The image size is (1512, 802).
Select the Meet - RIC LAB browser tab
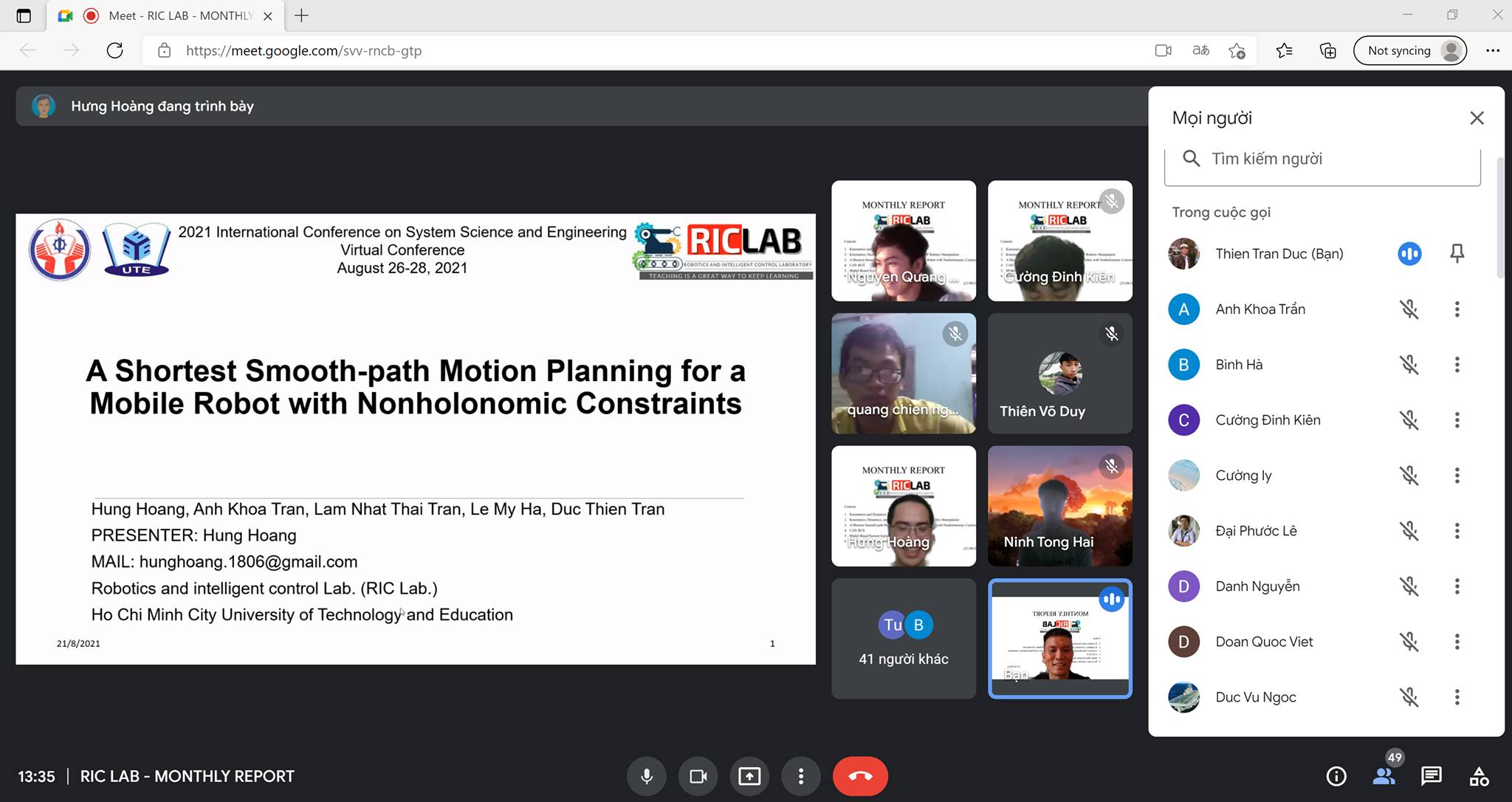[x=166, y=16]
